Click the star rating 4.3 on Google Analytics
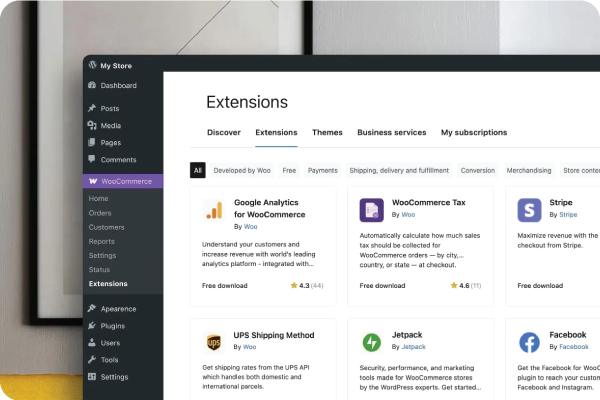Viewport: 600px width, 400px height. 307,286
